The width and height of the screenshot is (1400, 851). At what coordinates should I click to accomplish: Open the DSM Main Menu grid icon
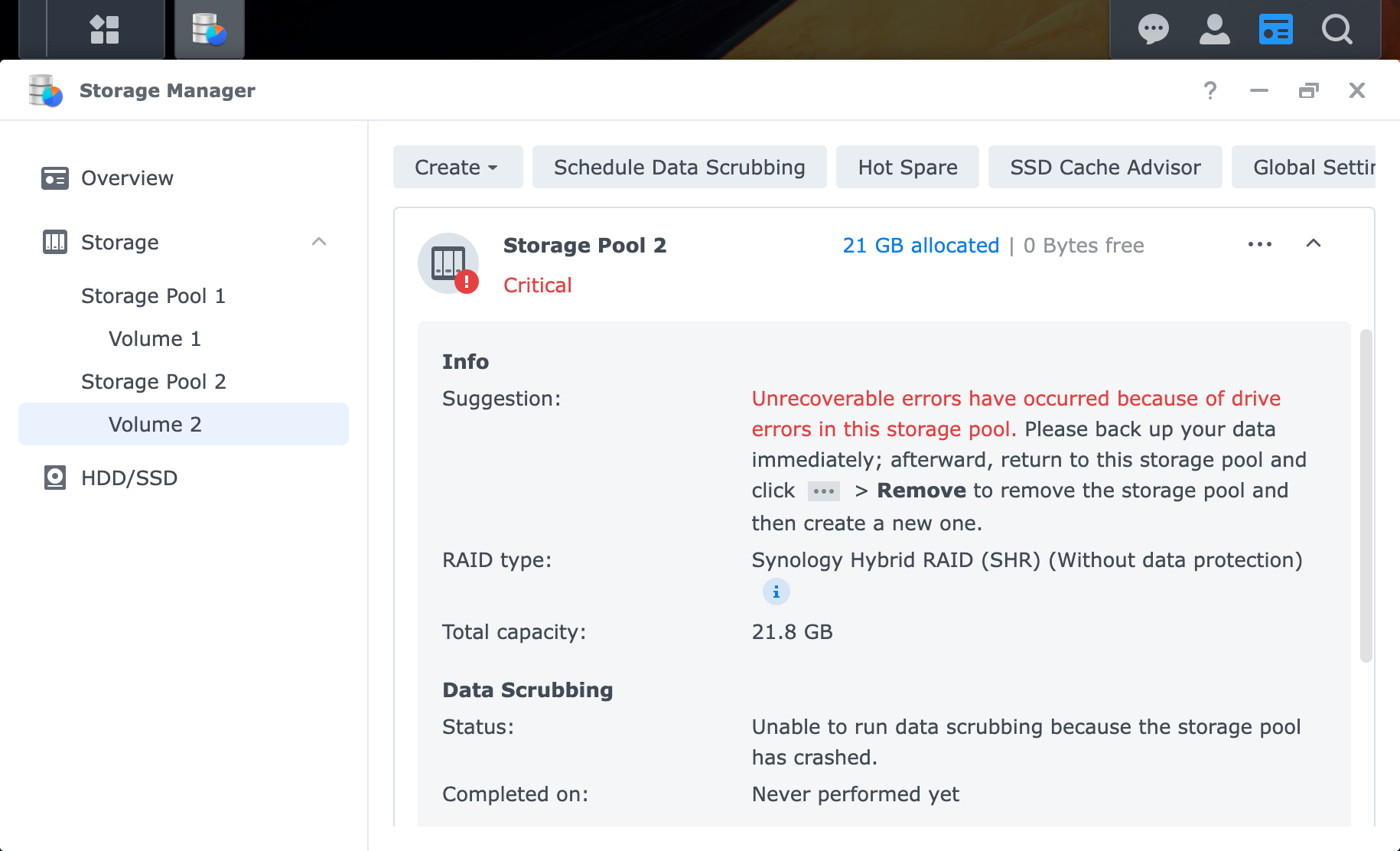coord(105,30)
